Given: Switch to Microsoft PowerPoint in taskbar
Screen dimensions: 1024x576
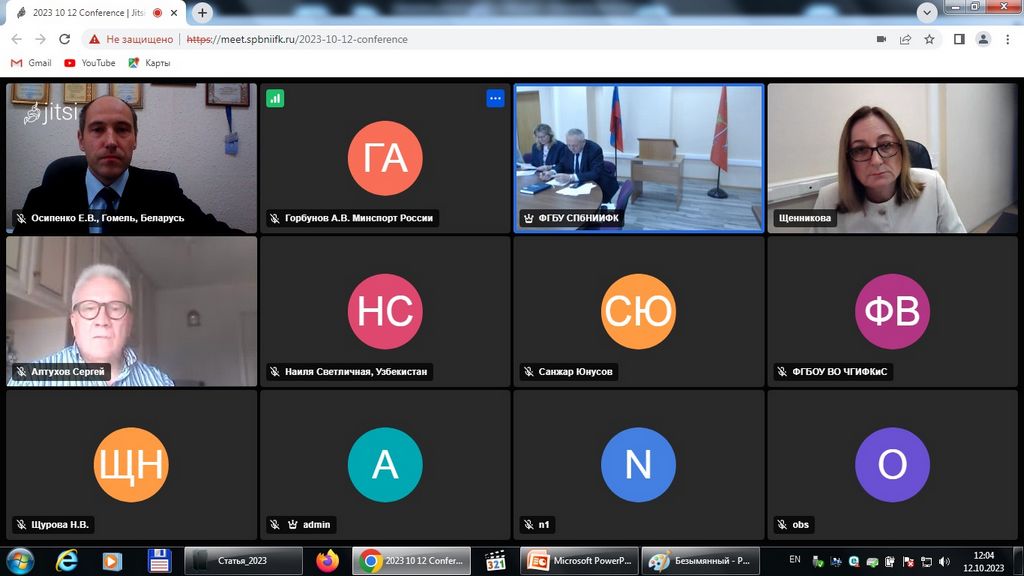Looking at the screenshot, I should [580, 560].
